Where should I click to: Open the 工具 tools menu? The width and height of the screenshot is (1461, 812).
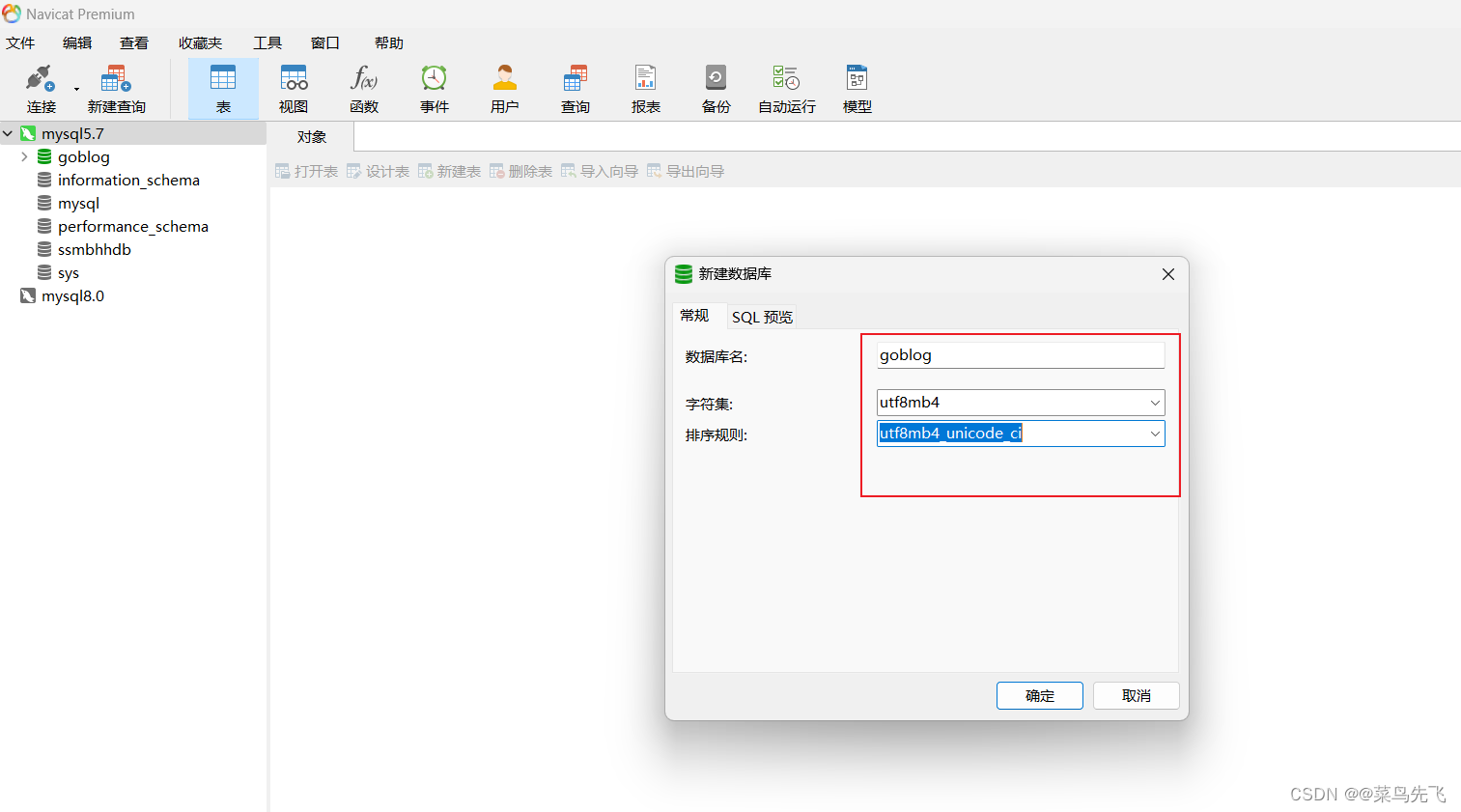(267, 42)
